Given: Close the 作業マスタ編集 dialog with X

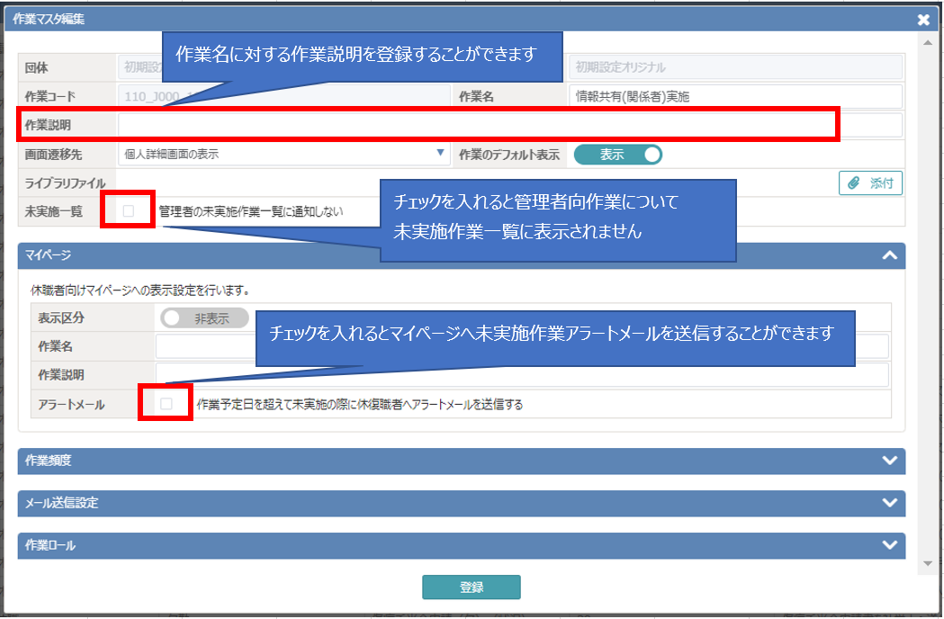Looking at the screenshot, I should [x=922, y=19].
